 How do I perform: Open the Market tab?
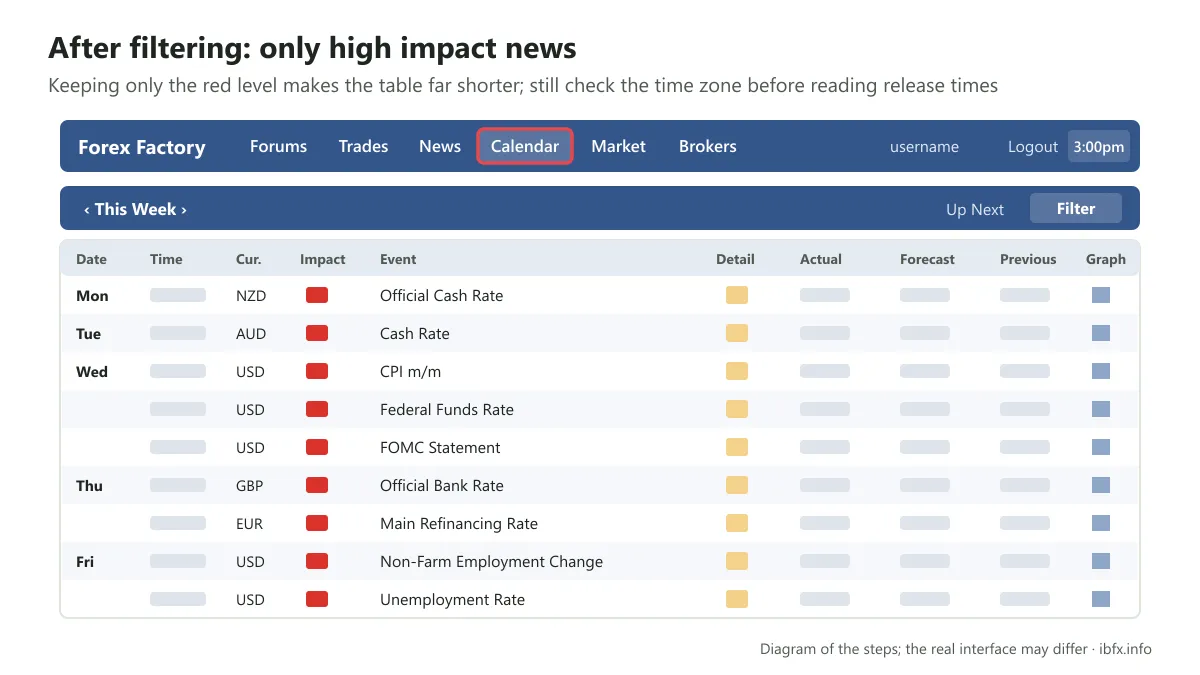pos(618,146)
